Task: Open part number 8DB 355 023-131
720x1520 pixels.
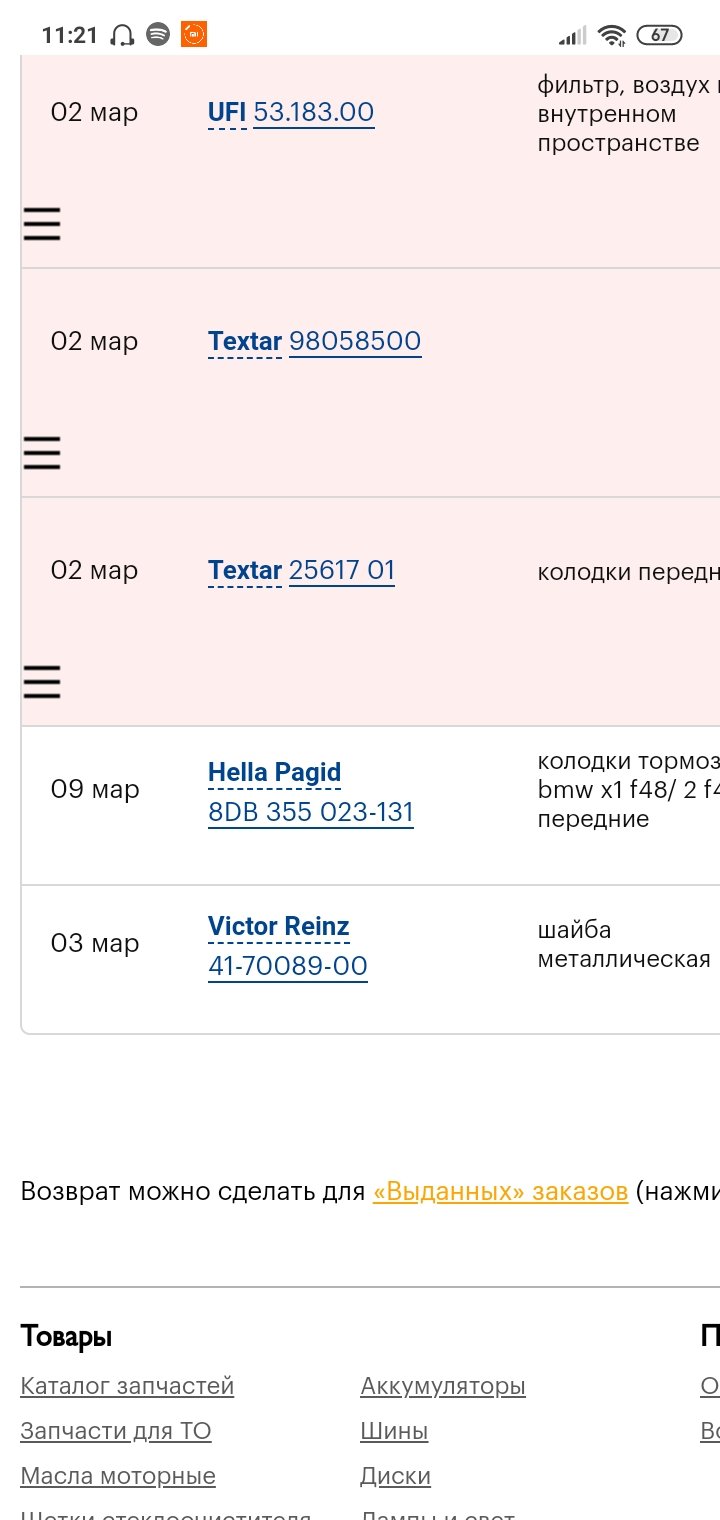Action: coord(311,812)
